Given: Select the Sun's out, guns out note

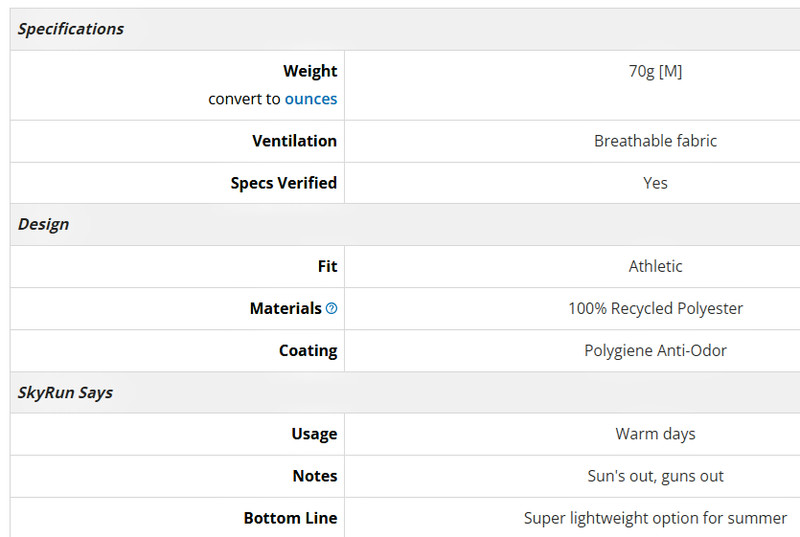Looking at the screenshot, I should (x=655, y=476).
